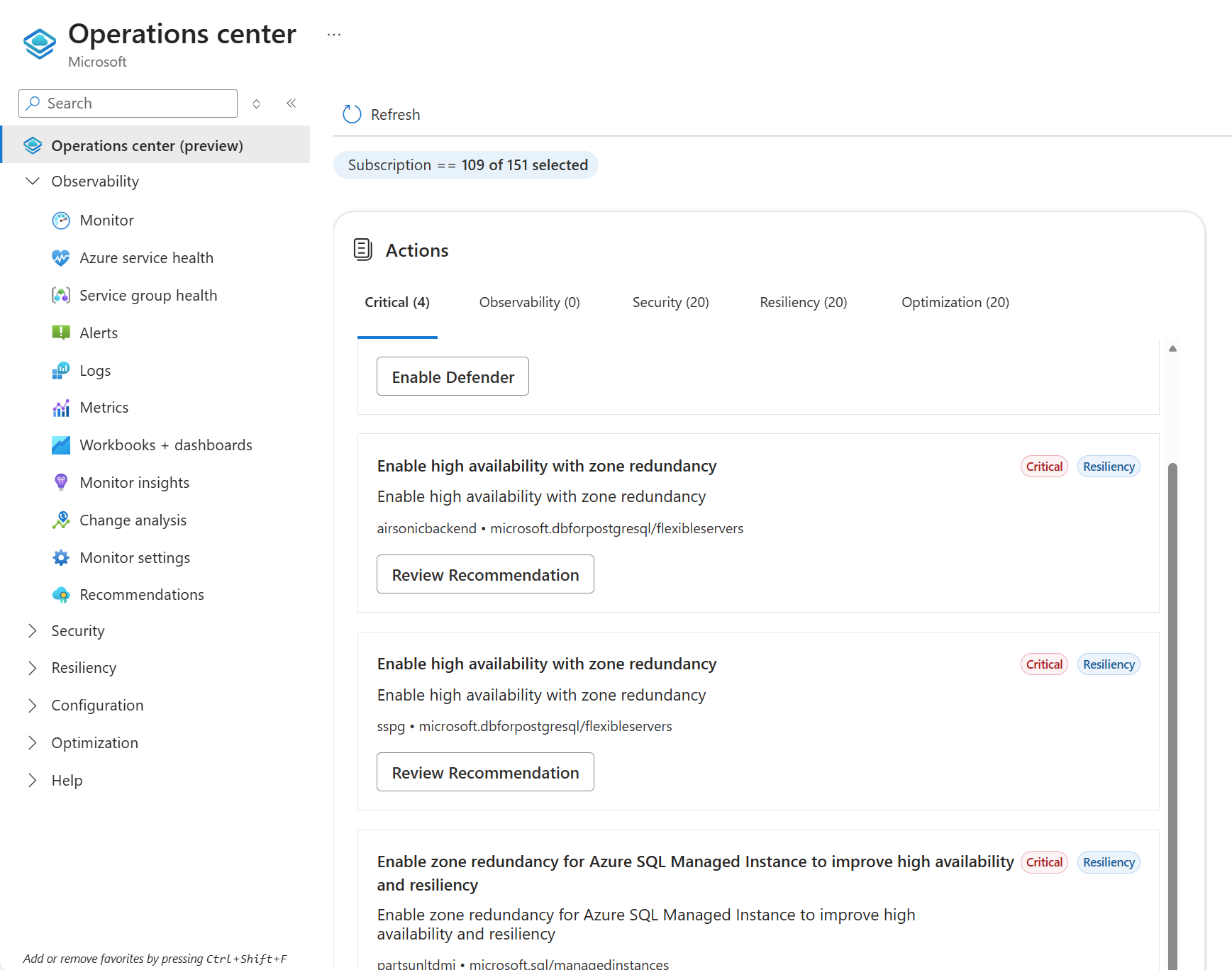Image resolution: width=1232 pixels, height=970 pixels.
Task: Expand the Optimization sidebar section
Action: [33, 742]
